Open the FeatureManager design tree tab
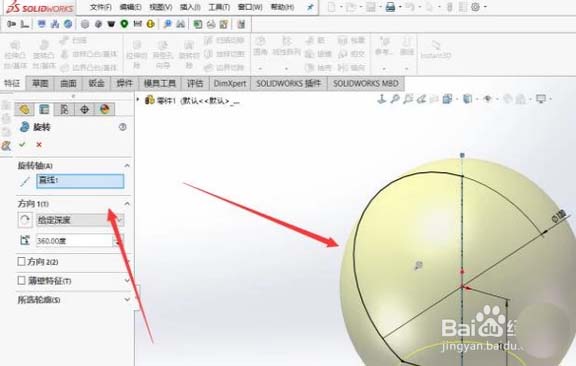576x366 pixels. coord(25,109)
